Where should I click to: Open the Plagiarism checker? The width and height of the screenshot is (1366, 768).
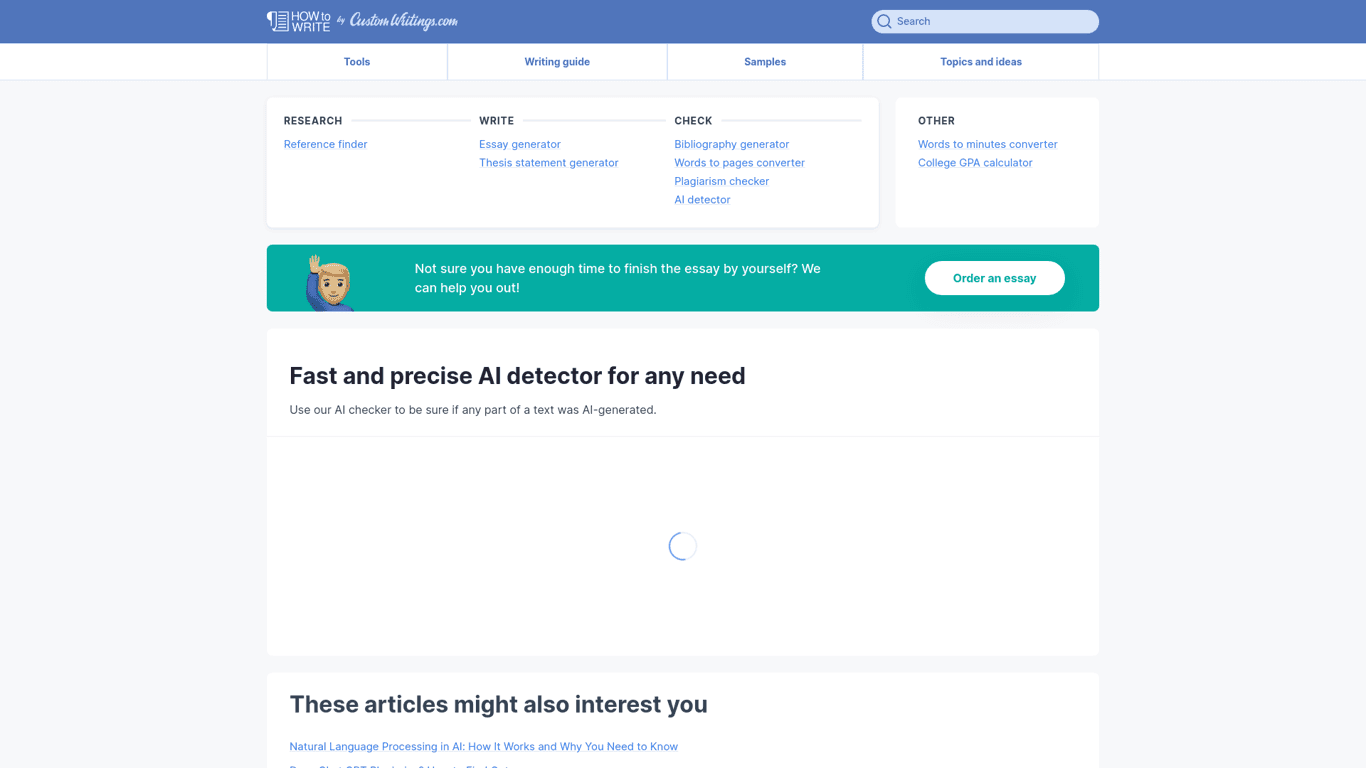[x=722, y=181]
